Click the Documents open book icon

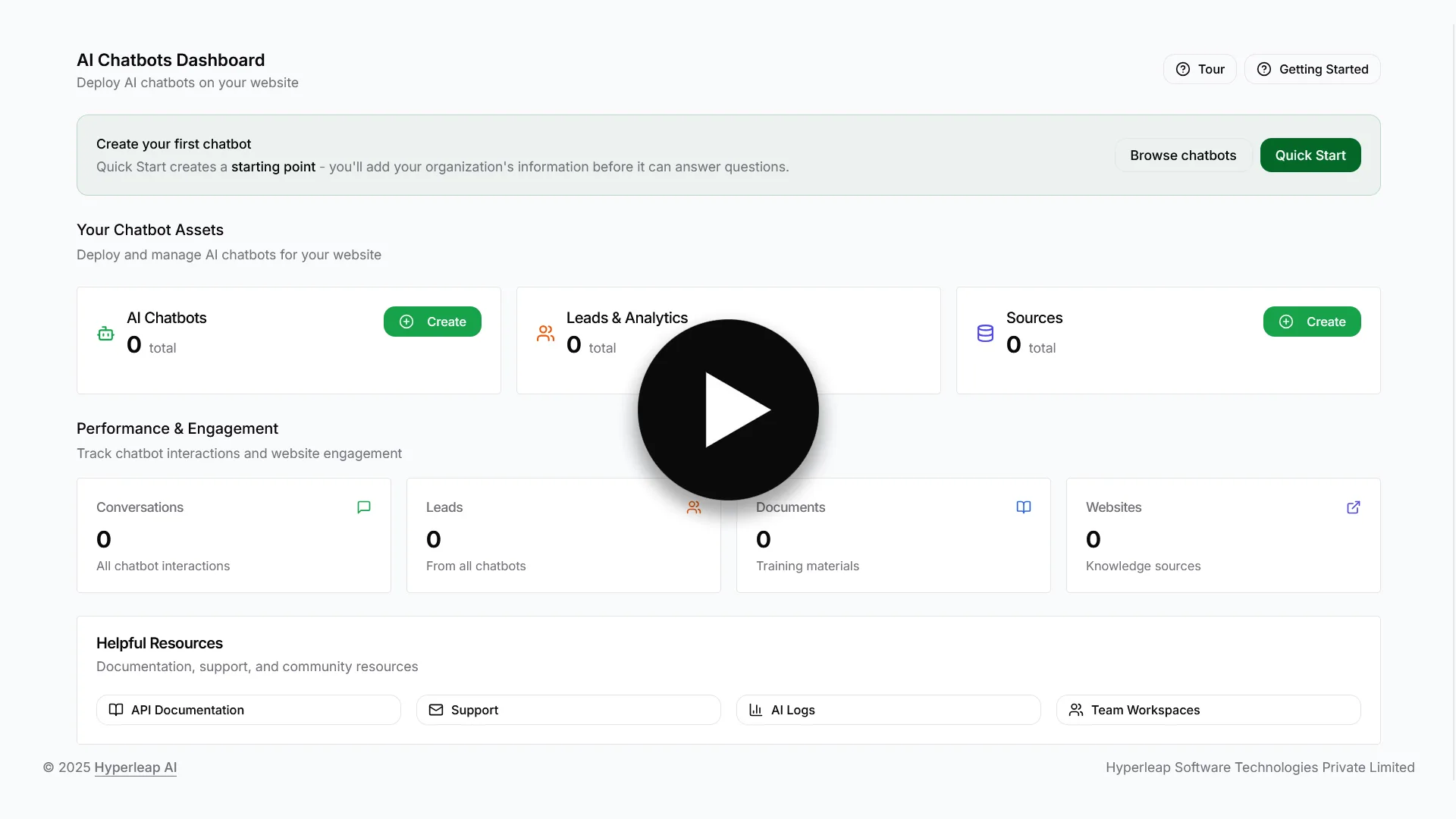(x=1024, y=507)
